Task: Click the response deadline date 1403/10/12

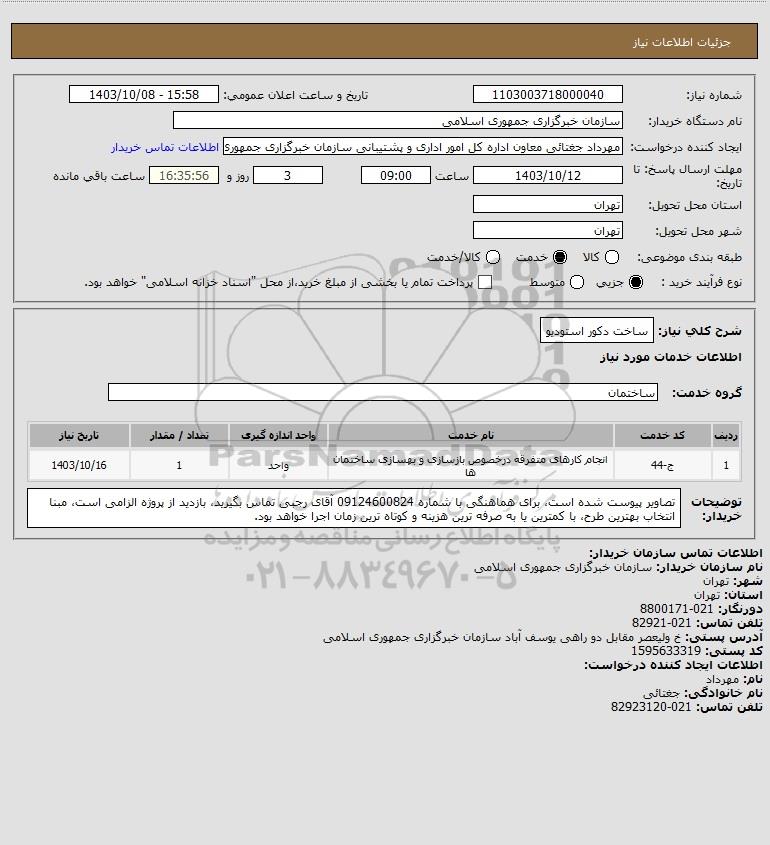Action: pos(547,176)
